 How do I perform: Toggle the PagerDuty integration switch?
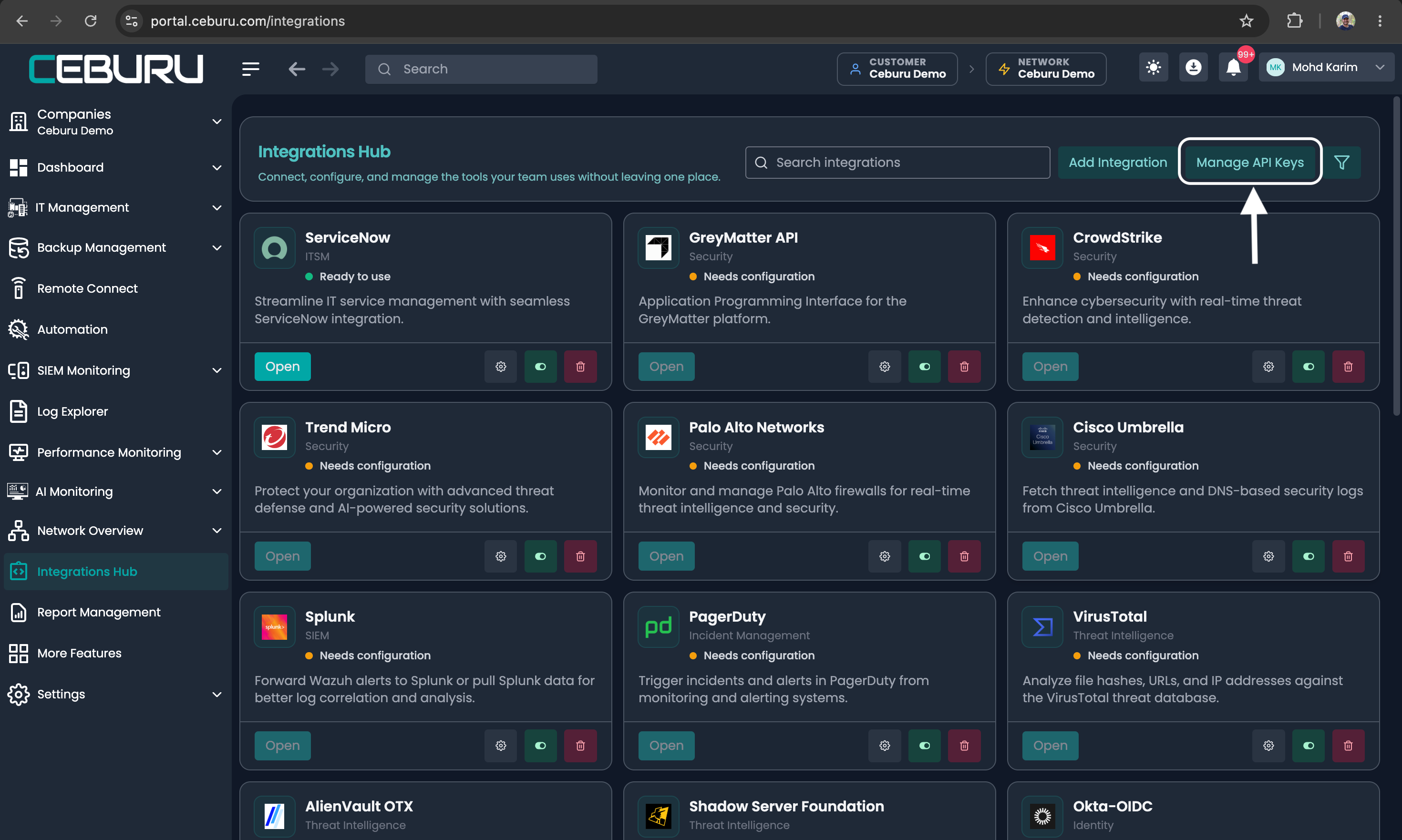pyautogui.click(x=925, y=746)
